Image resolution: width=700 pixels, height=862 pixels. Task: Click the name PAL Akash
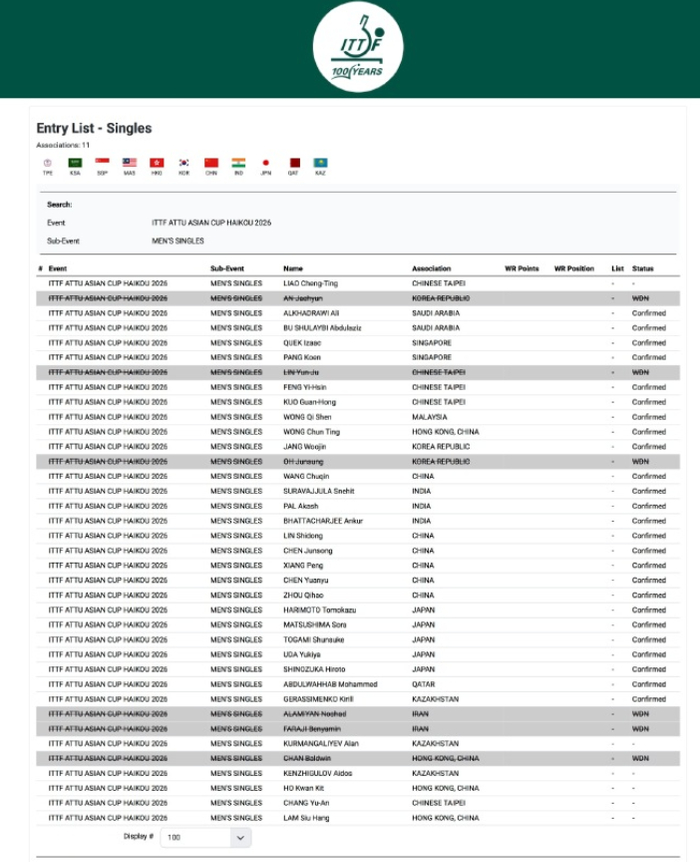(301, 506)
